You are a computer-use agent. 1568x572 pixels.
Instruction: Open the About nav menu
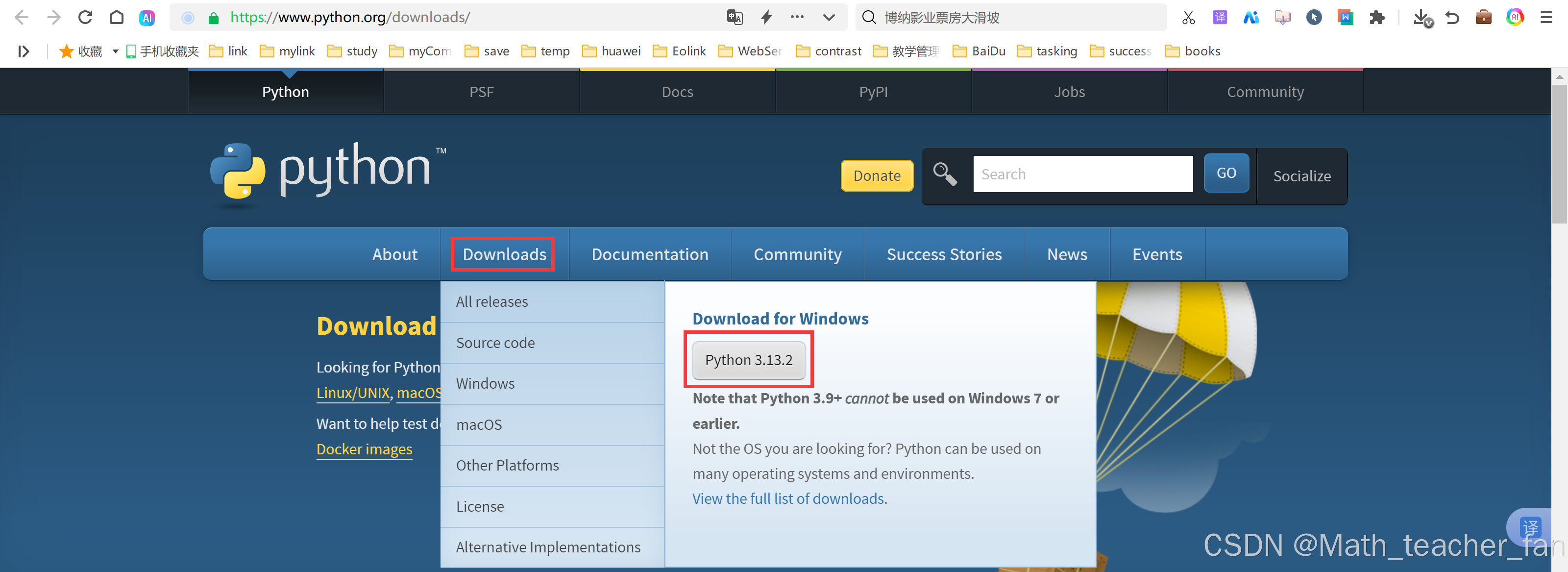pos(394,254)
